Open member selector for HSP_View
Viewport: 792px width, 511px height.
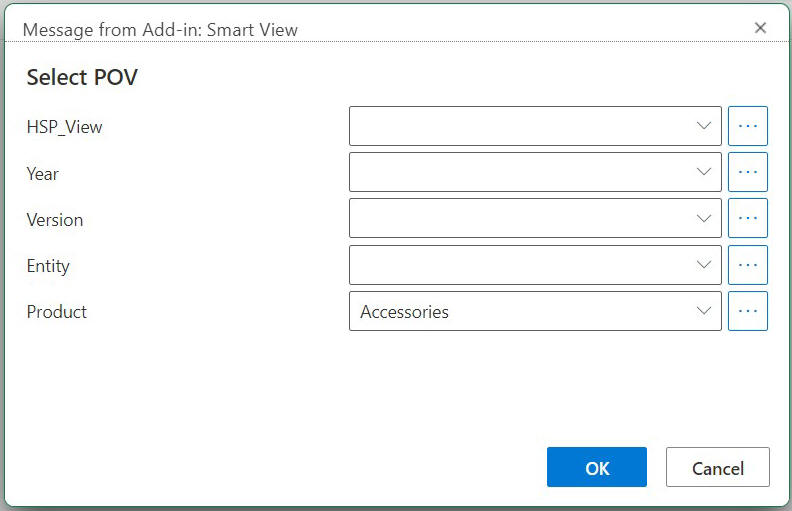click(x=747, y=126)
